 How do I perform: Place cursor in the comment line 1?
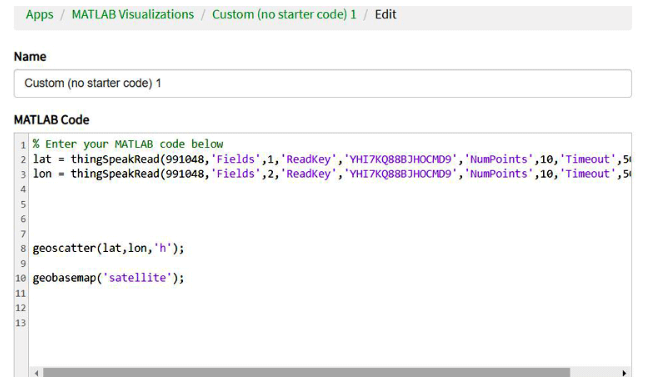coord(128,144)
